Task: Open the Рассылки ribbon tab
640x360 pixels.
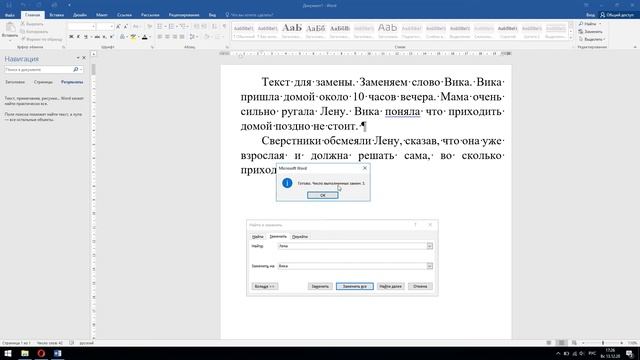Action: tap(150, 15)
